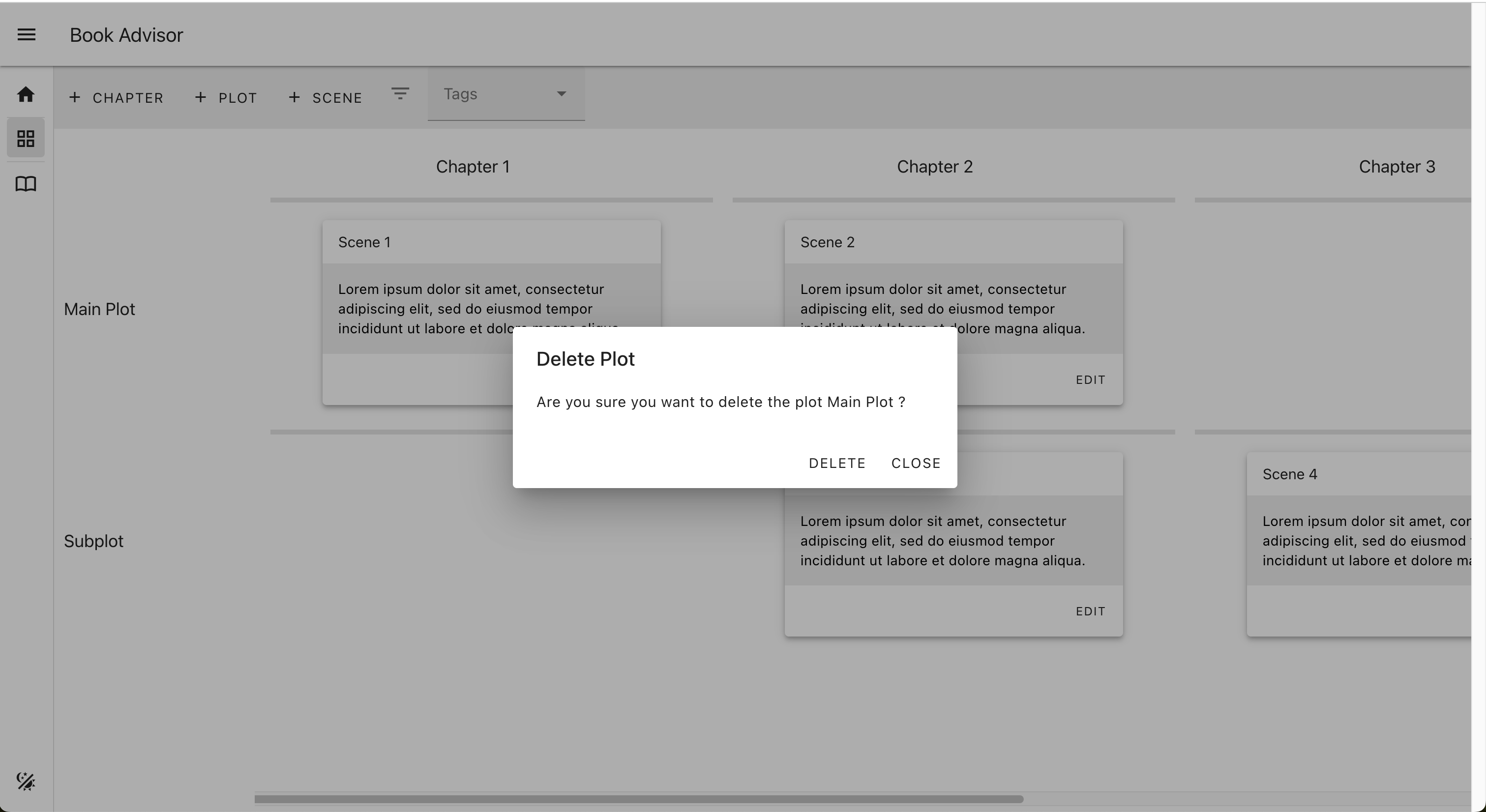The height and width of the screenshot is (812, 1486).
Task: Select the Chapter 2 column header
Action: [x=934, y=167]
